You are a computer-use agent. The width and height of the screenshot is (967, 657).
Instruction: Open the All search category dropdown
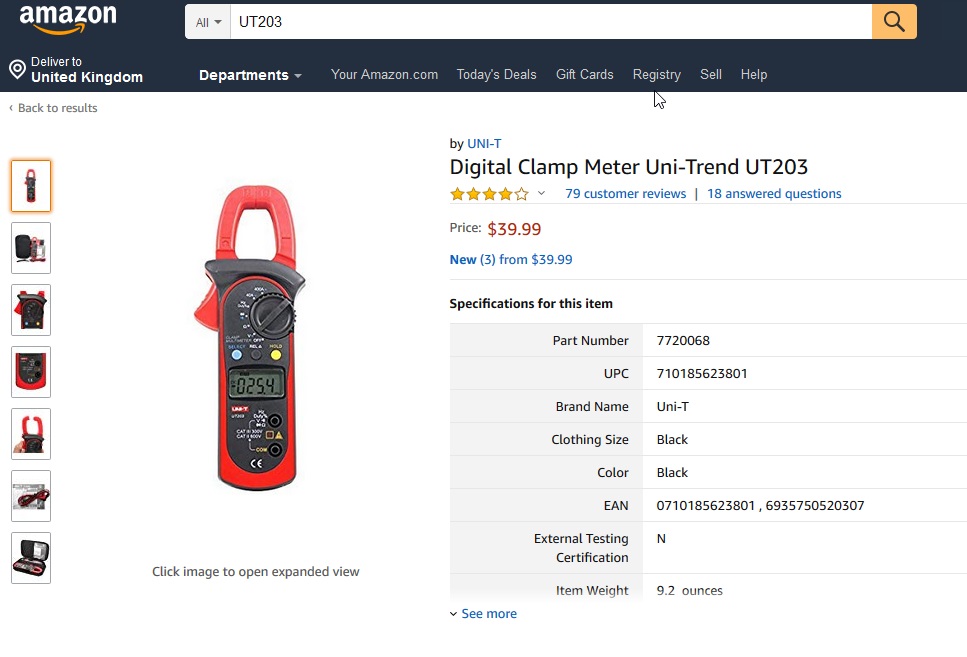click(x=208, y=22)
